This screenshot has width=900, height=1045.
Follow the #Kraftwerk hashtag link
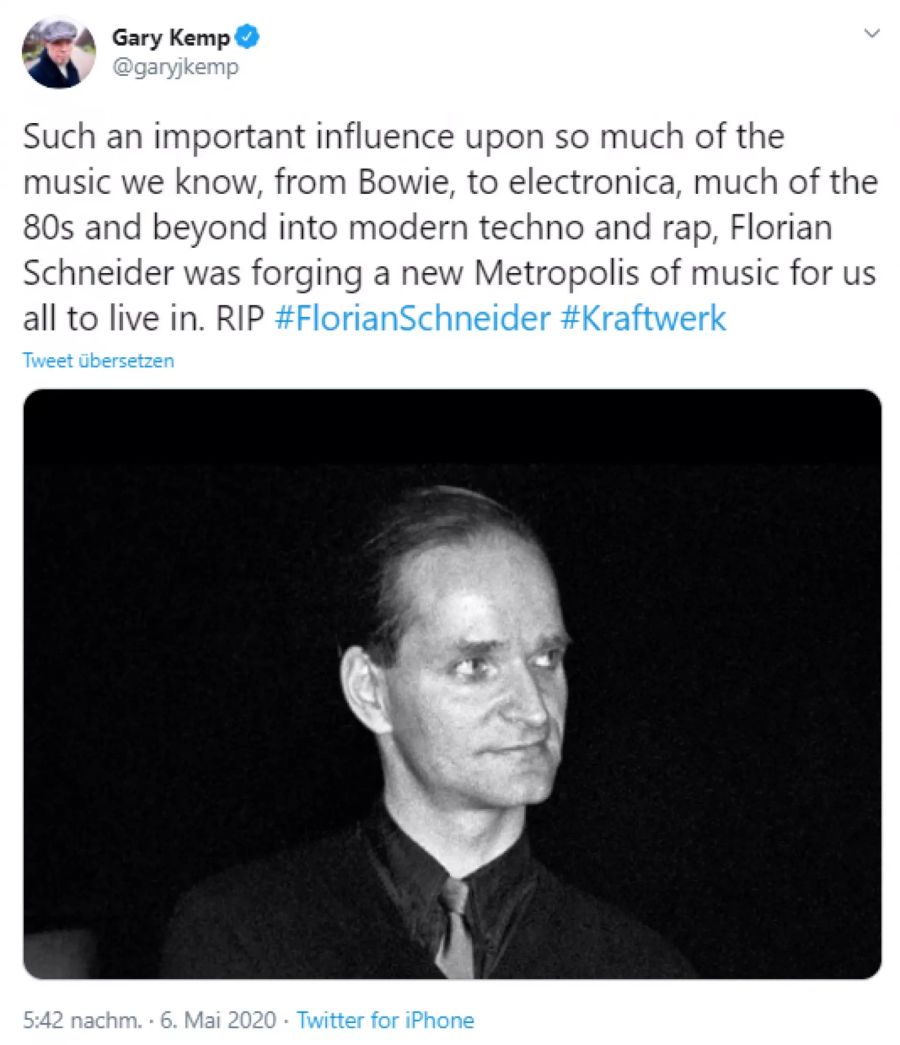click(643, 319)
